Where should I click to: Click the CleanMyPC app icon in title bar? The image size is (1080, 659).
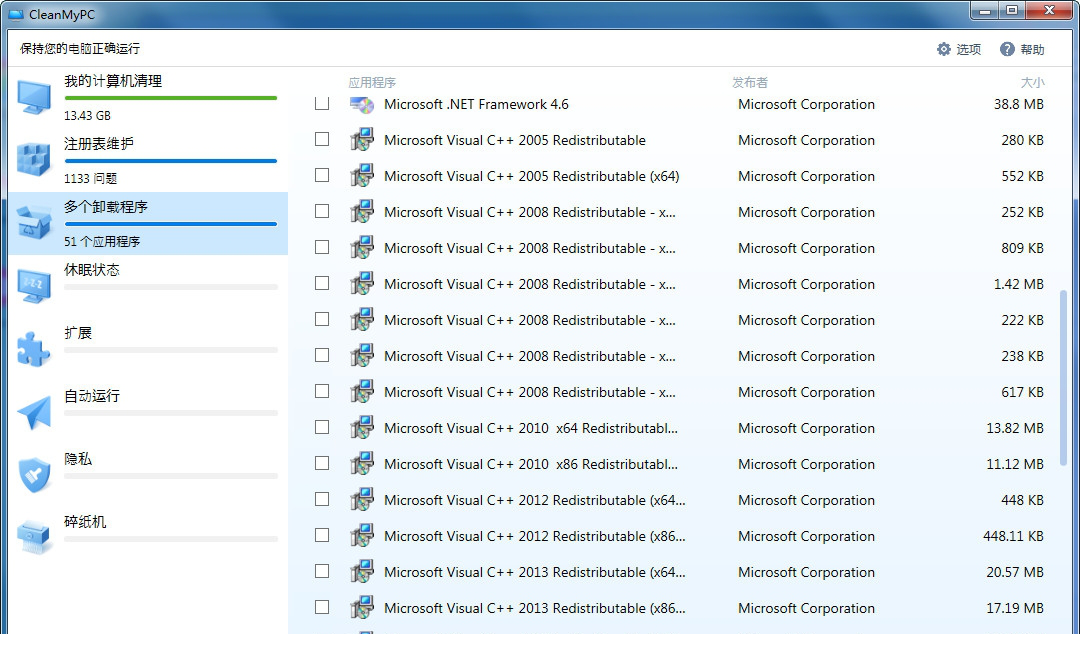coord(16,14)
